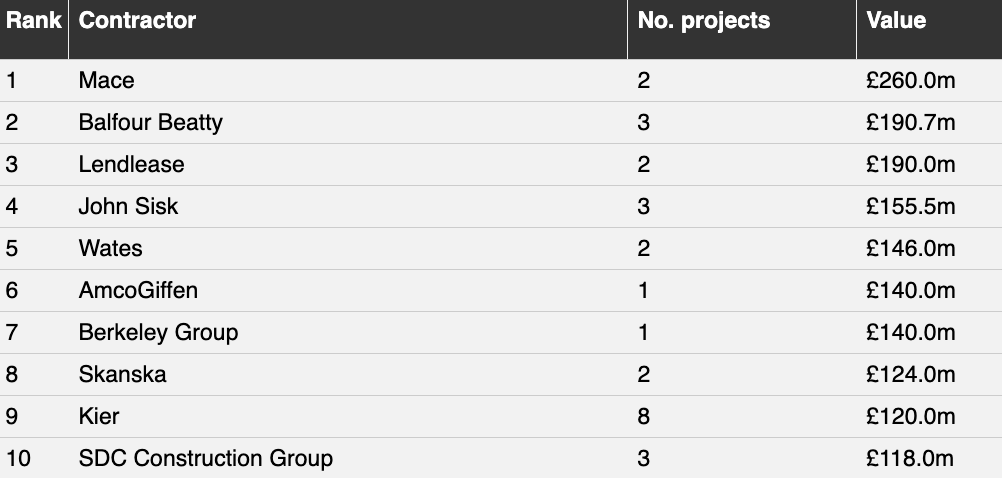The image size is (1002, 478).
Task: Select Kier's project count of 8
Action: (x=644, y=417)
